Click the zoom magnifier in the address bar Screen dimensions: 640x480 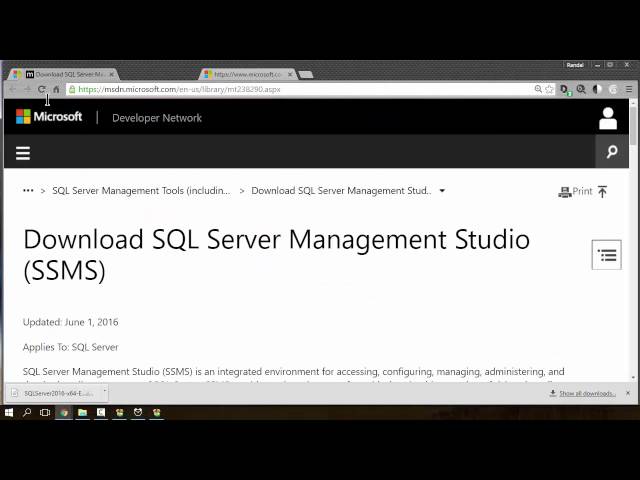pos(538,89)
